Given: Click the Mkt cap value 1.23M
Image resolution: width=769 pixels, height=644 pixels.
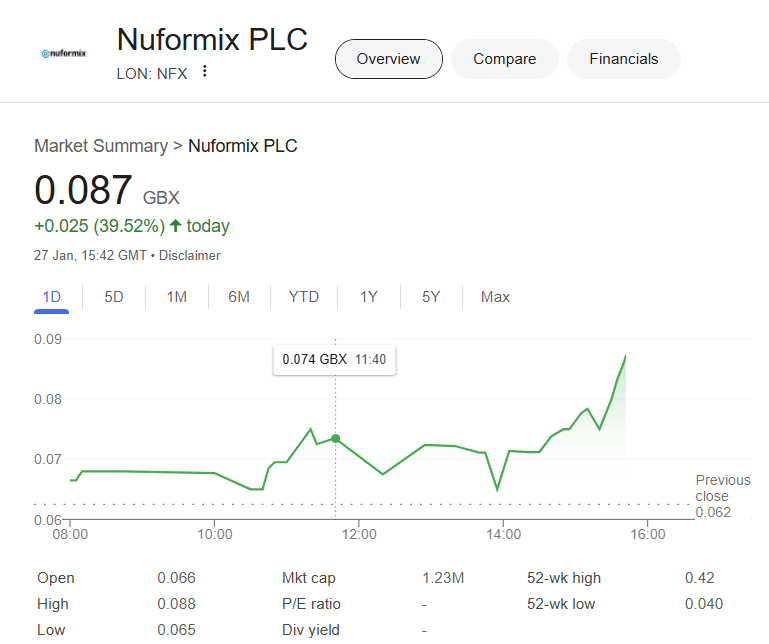Looking at the screenshot, I should click(443, 578).
